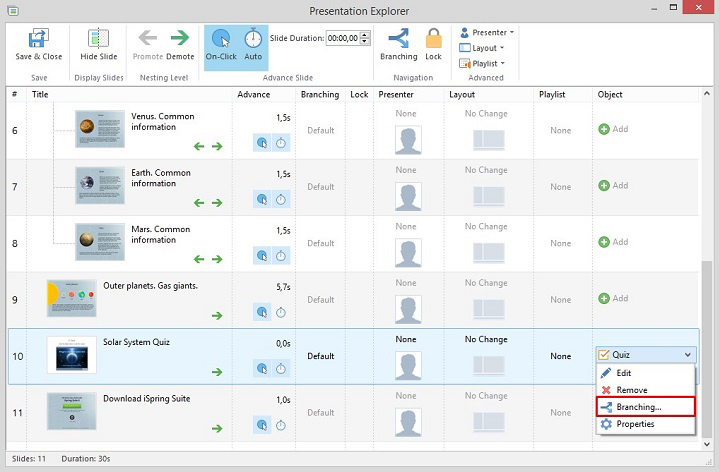Viewport: 719px width, 472px height.
Task: Select the Download iSpring Suite slide thumbnail
Action: click(x=72, y=410)
